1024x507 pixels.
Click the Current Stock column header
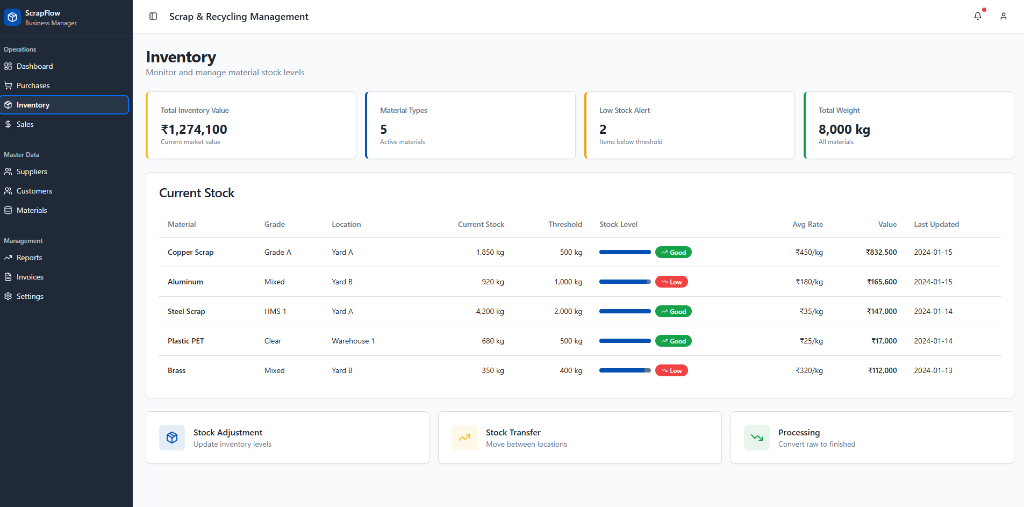pyautogui.click(x=481, y=224)
